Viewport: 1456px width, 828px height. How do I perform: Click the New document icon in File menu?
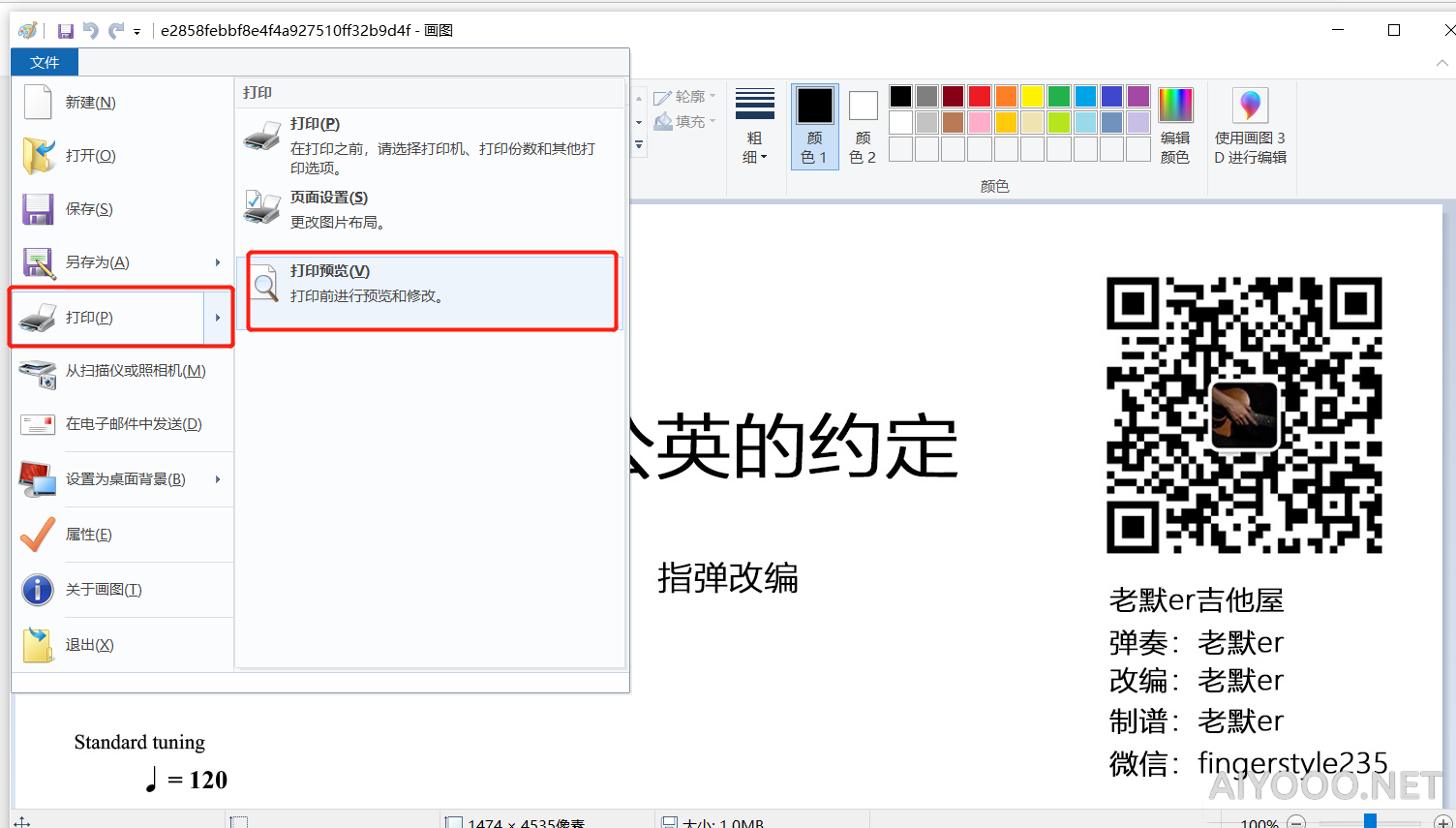38,102
